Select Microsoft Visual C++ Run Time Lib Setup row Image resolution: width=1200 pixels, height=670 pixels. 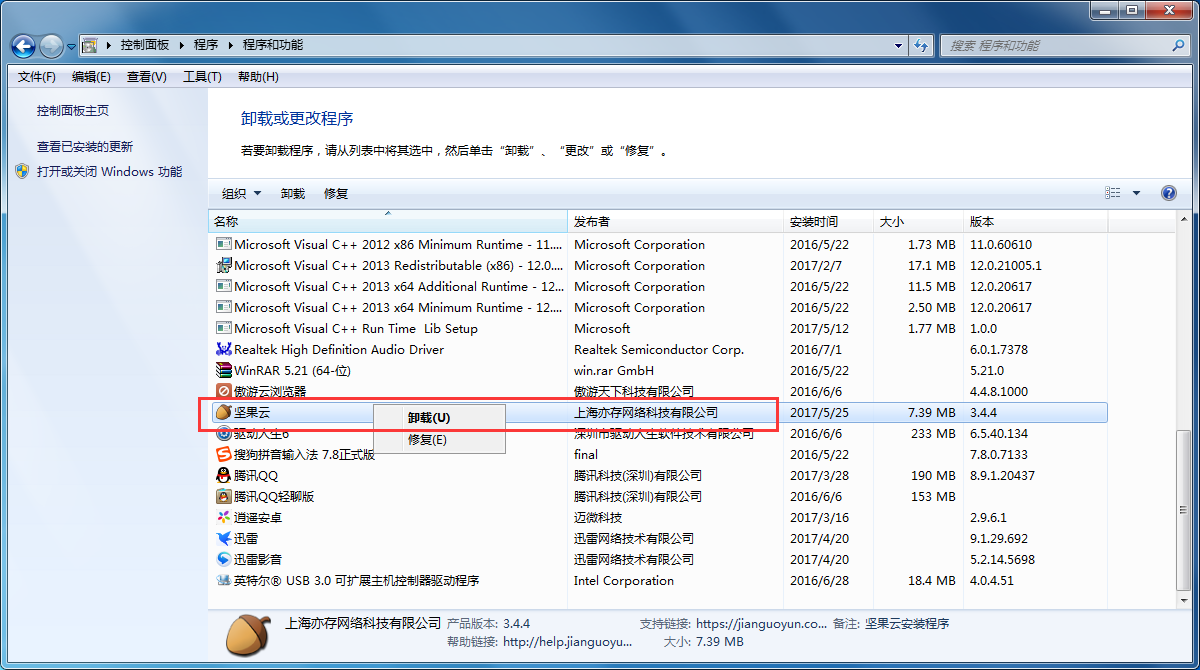660,328
